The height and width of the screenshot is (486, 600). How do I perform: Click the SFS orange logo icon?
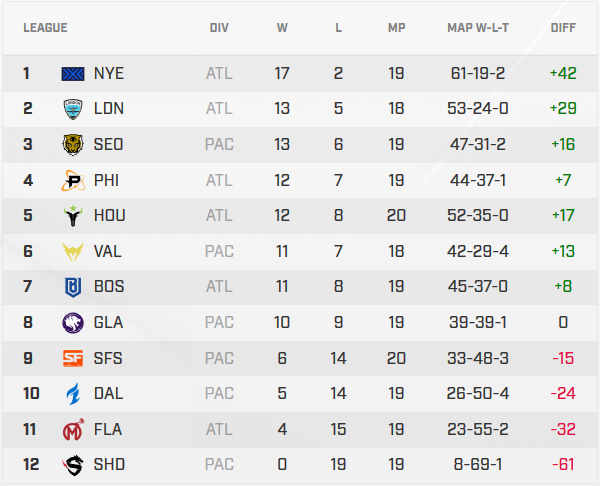74,357
